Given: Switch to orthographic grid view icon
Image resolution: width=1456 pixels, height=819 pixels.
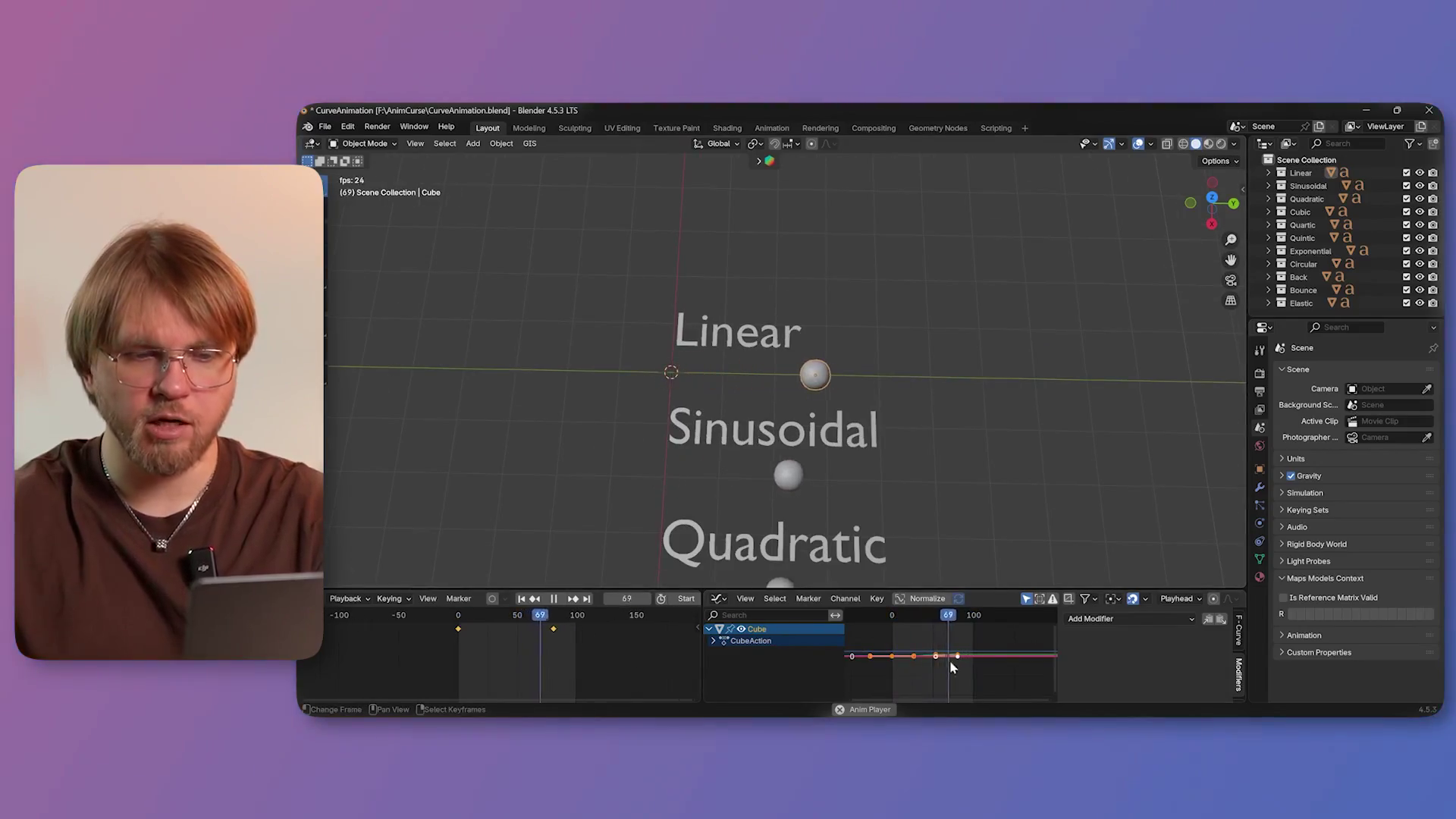Looking at the screenshot, I should click(1231, 301).
